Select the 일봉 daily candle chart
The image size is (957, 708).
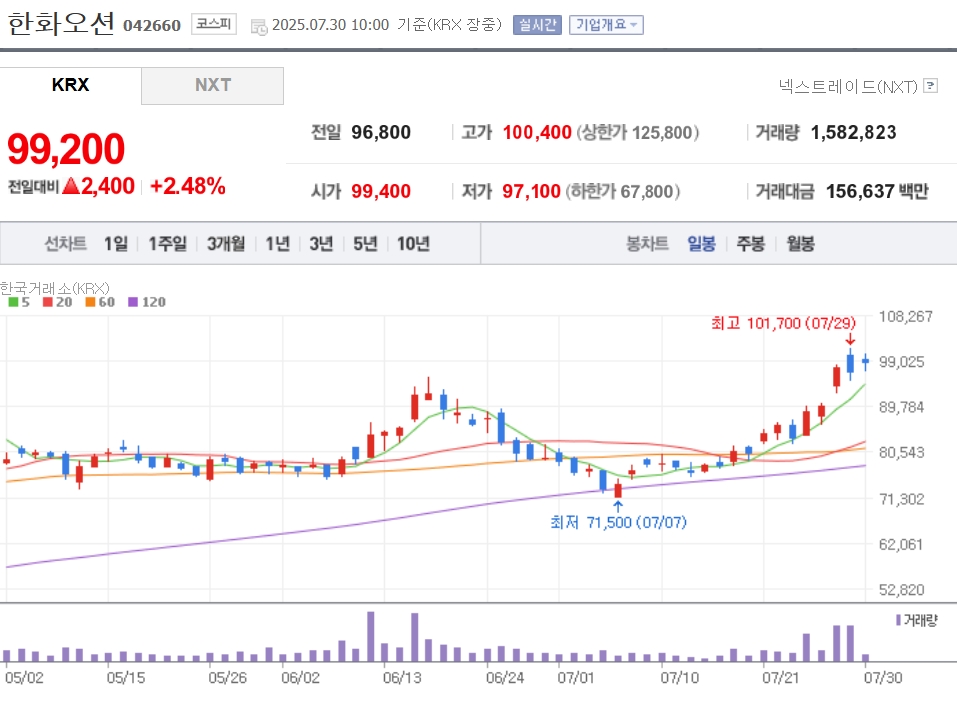pos(701,244)
